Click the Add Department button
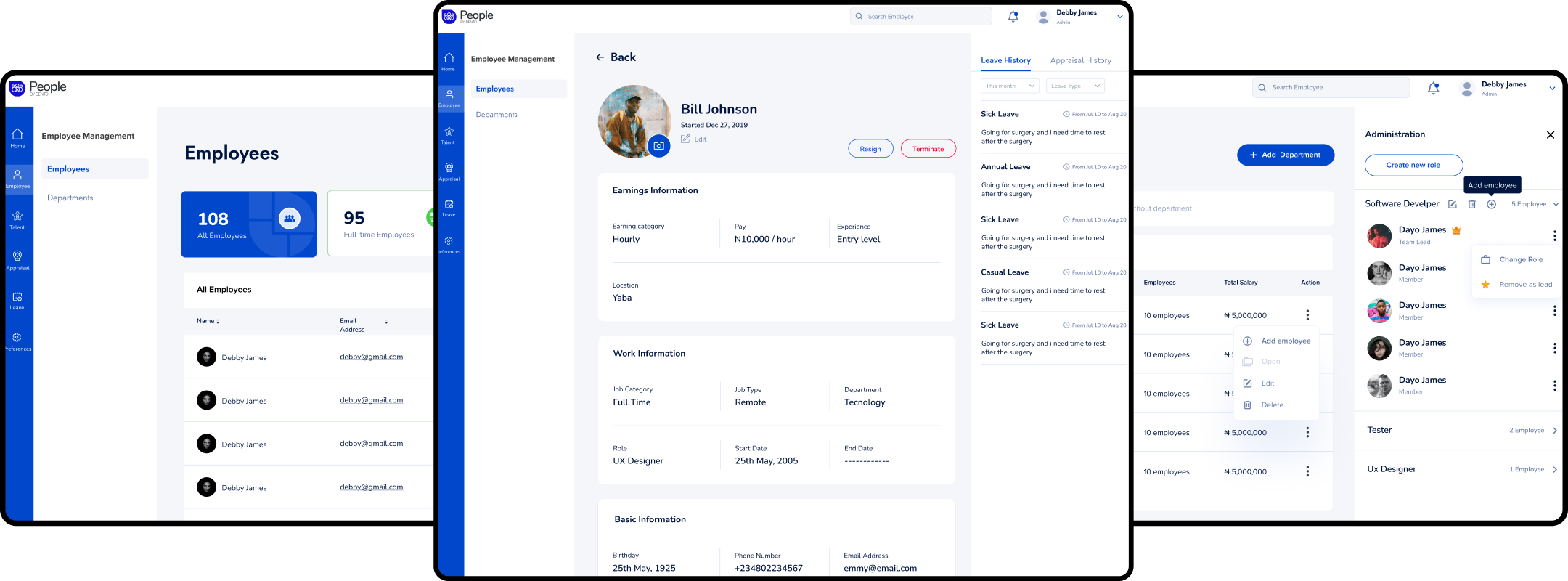The height and width of the screenshot is (581, 1568). click(x=1285, y=155)
